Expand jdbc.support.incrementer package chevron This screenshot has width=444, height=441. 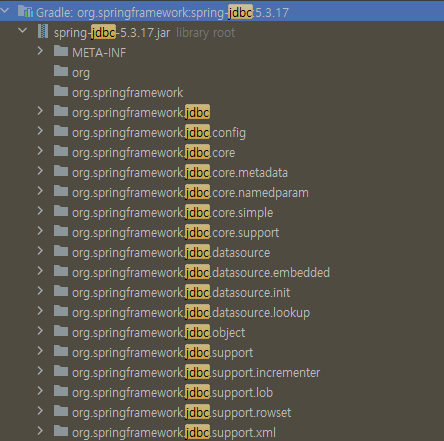(x=40, y=371)
